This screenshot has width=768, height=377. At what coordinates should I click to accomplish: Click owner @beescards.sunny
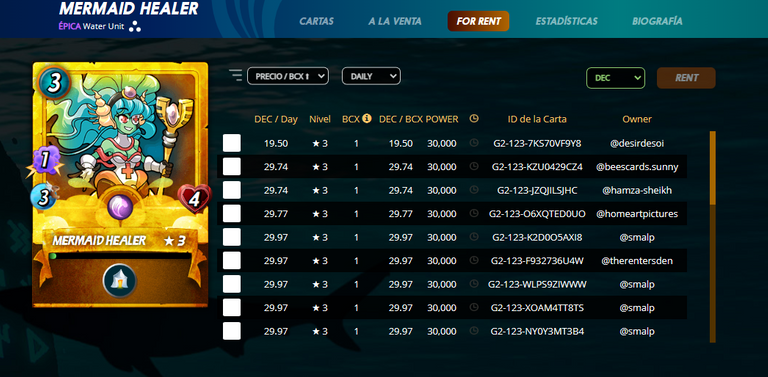[637, 167]
